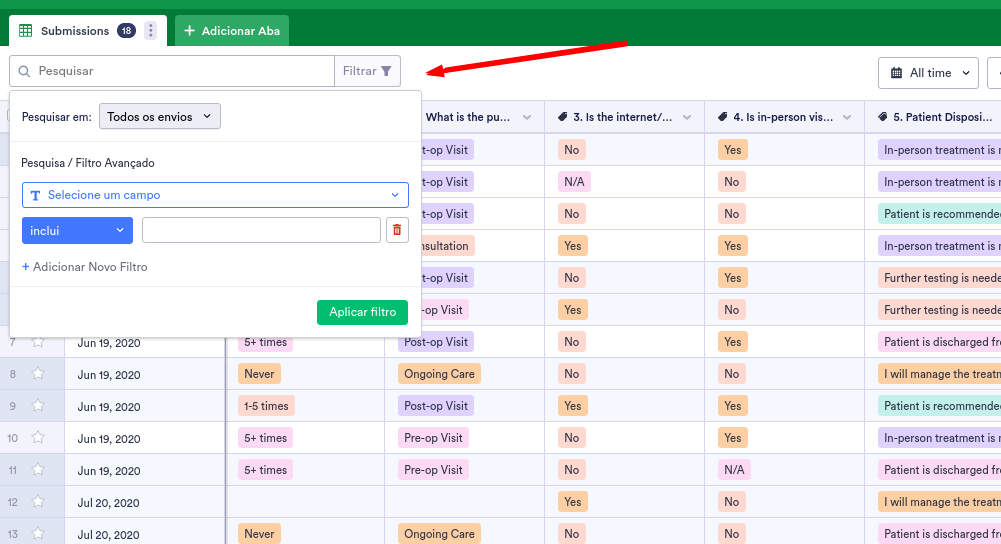
Task: Open the Submissions tab three-dot menu
Action: (151, 31)
